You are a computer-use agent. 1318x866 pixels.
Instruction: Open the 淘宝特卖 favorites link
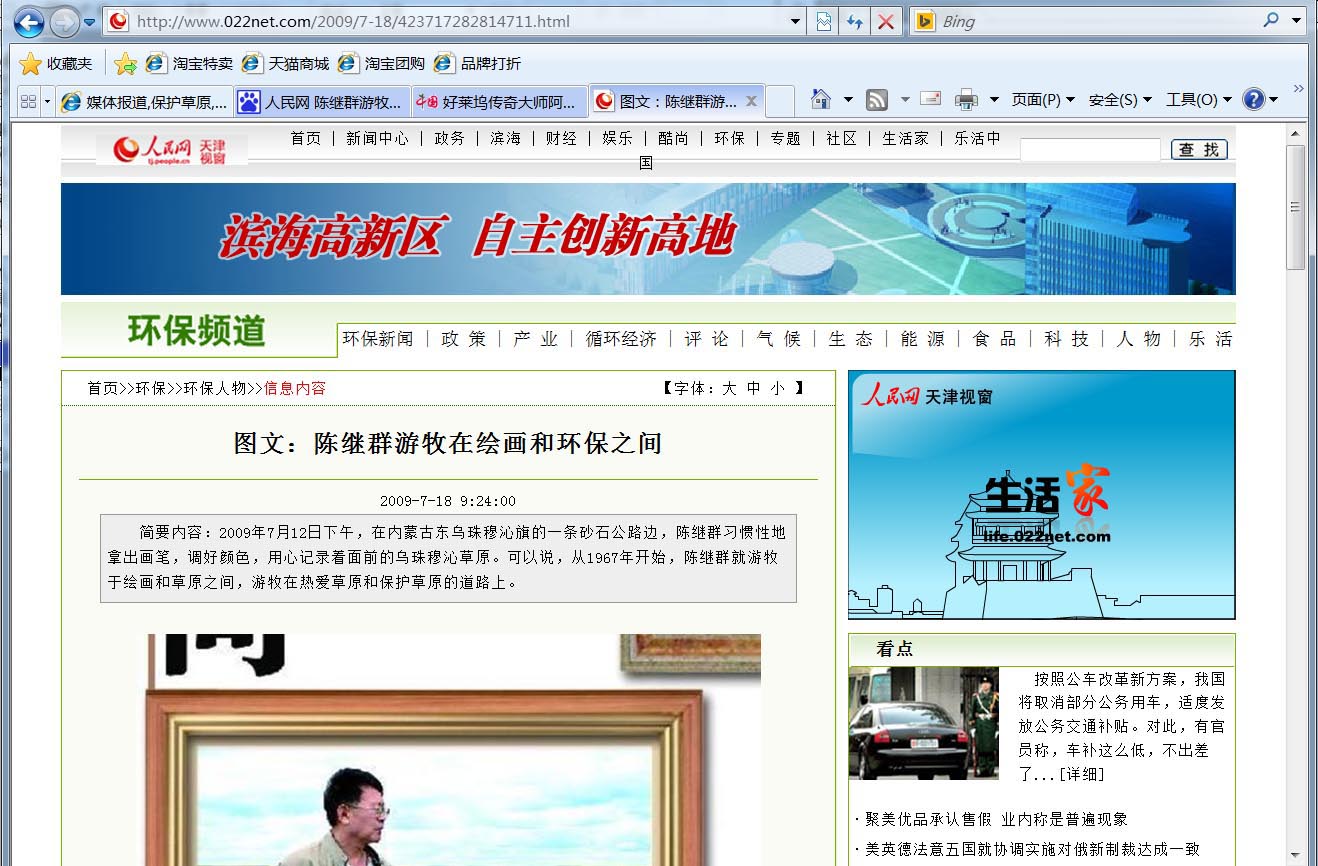click(x=189, y=64)
